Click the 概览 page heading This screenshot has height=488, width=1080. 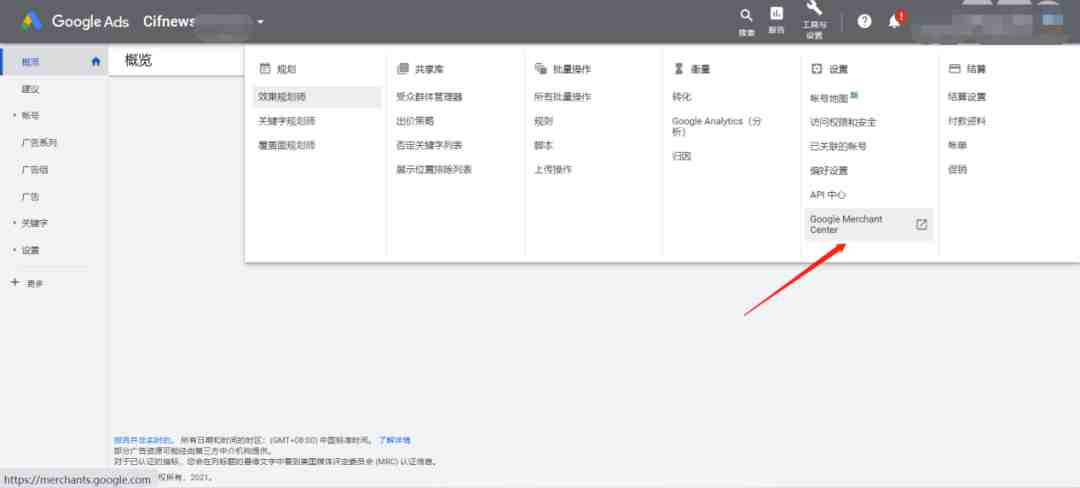[138, 61]
